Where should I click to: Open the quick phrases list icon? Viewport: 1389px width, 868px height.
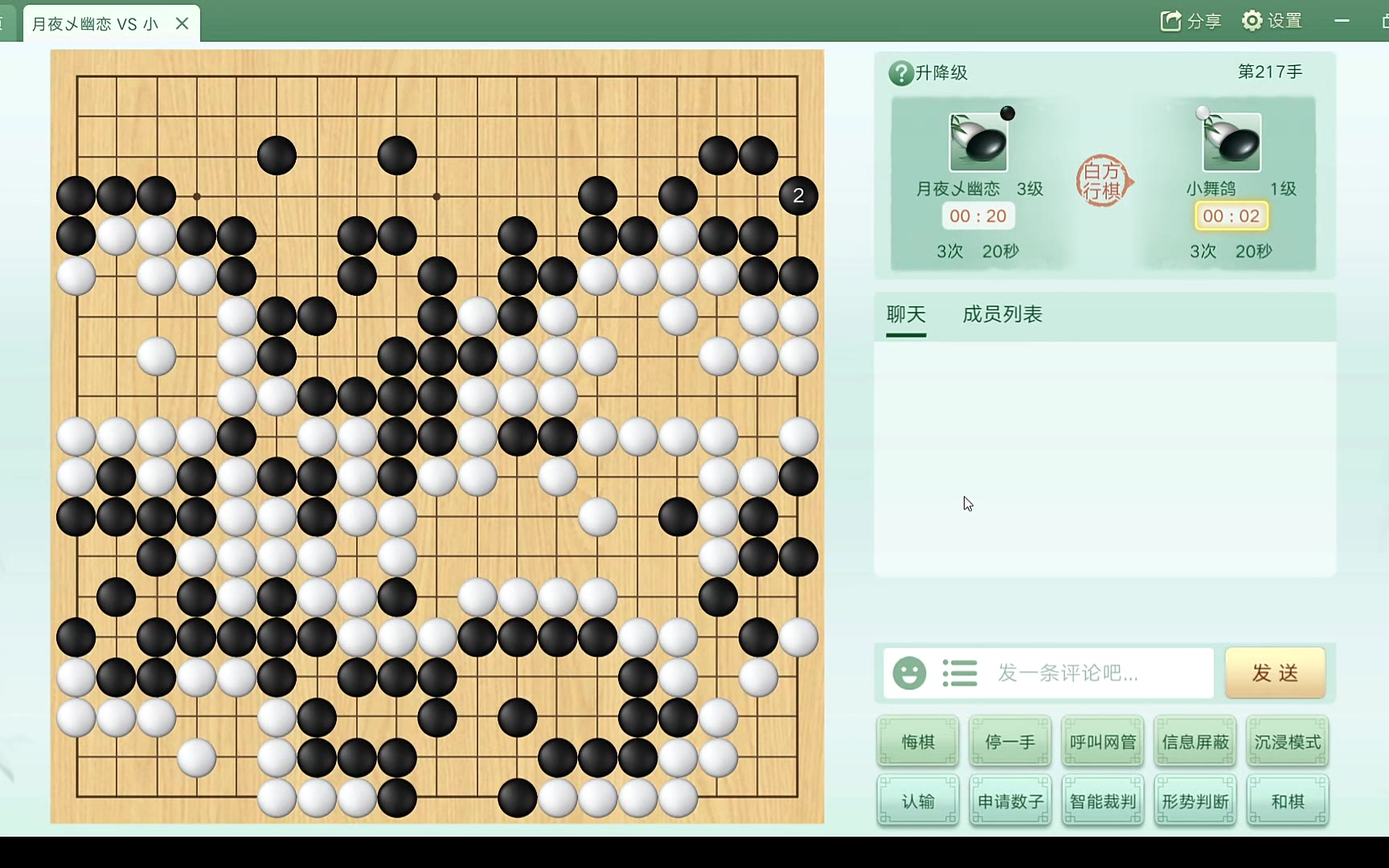tap(959, 673)
